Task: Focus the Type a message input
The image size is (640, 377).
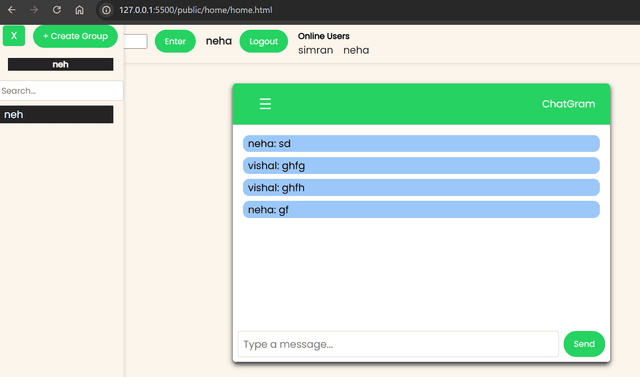Action: [398, 344]
